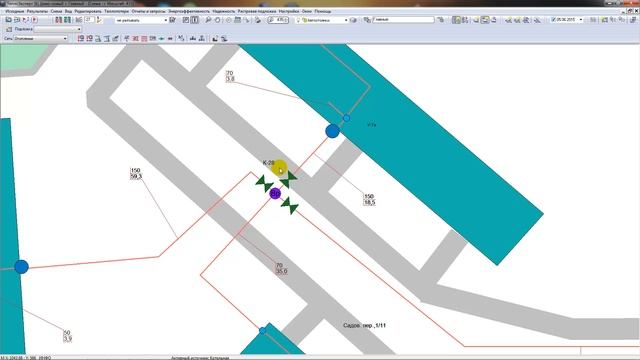Image resolution: width=640 pixels, height=360 pixels.
Task: Click the zoom scale value field
Action: [x=278, y=20]
